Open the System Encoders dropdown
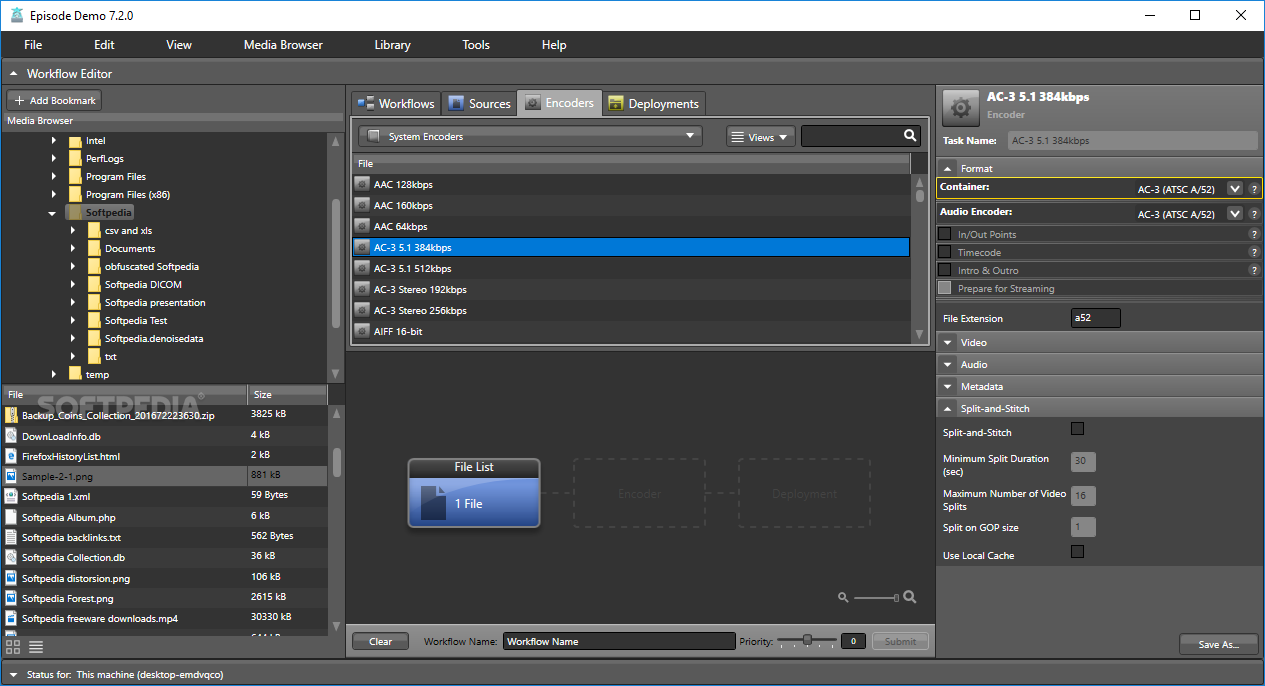 coord(530,136)
